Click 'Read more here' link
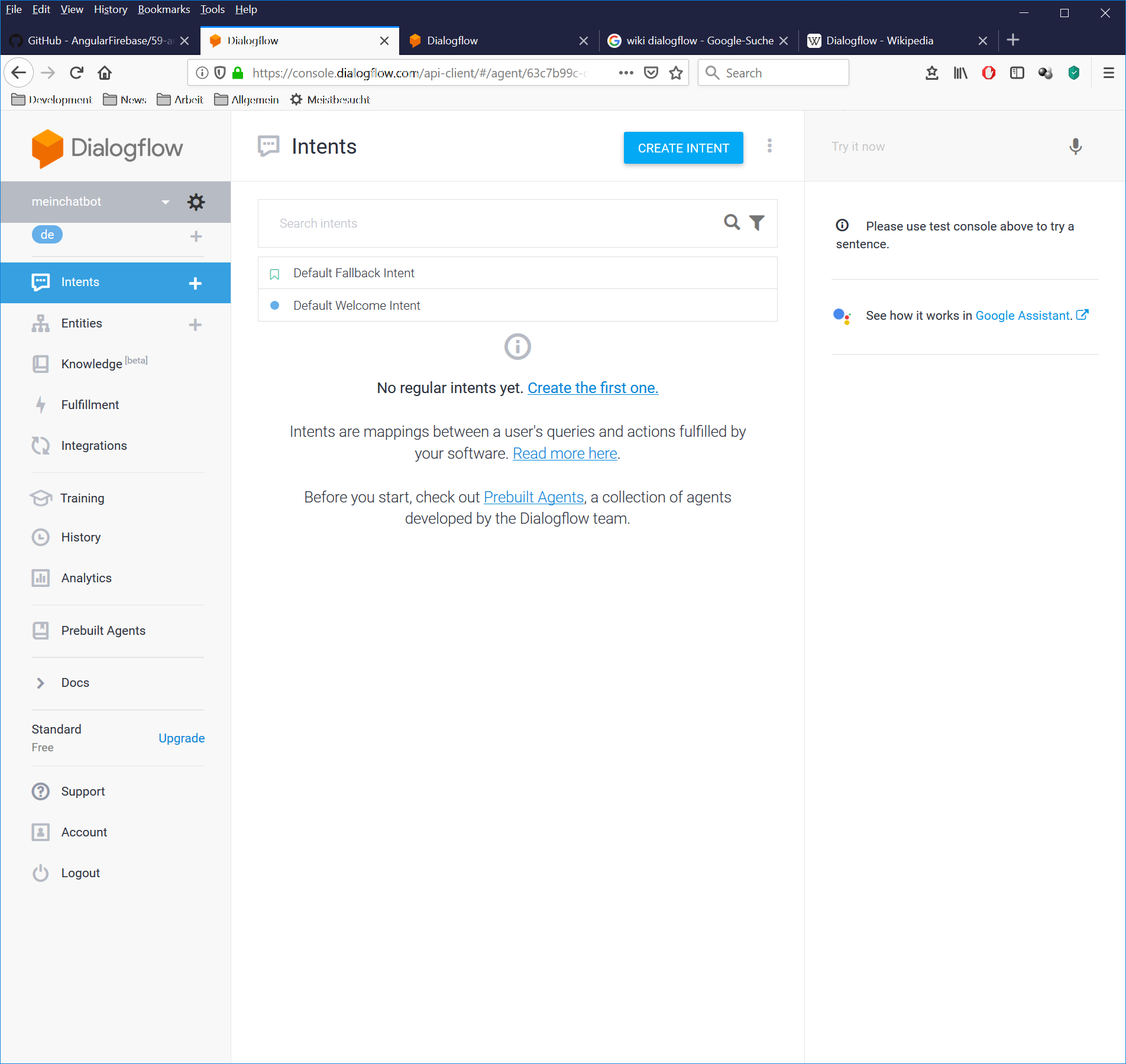 click(565, 453)
